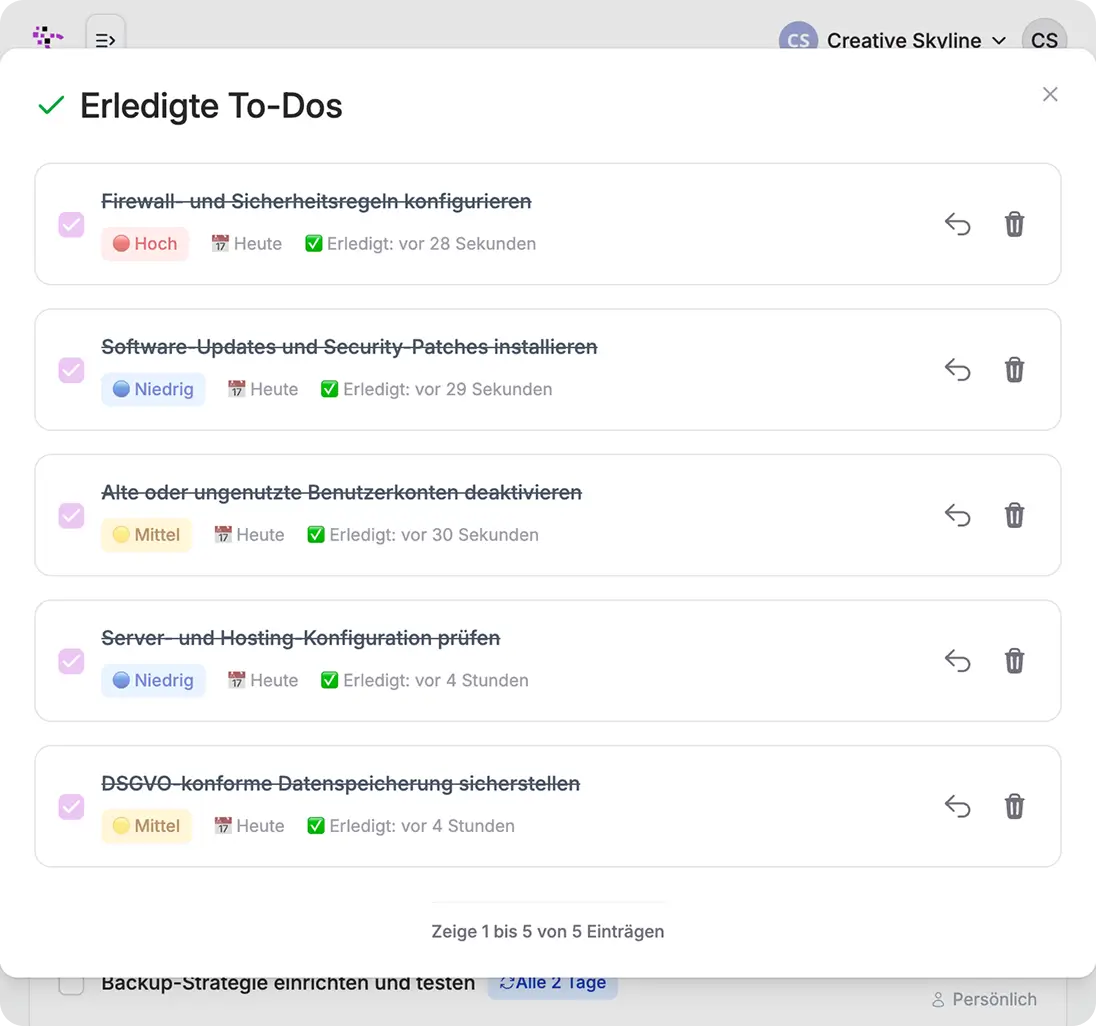Undo completion of Alte Benutzerkonten deaktivieren
This screenshot has height=1026, width=1096.
pos(957,516)
